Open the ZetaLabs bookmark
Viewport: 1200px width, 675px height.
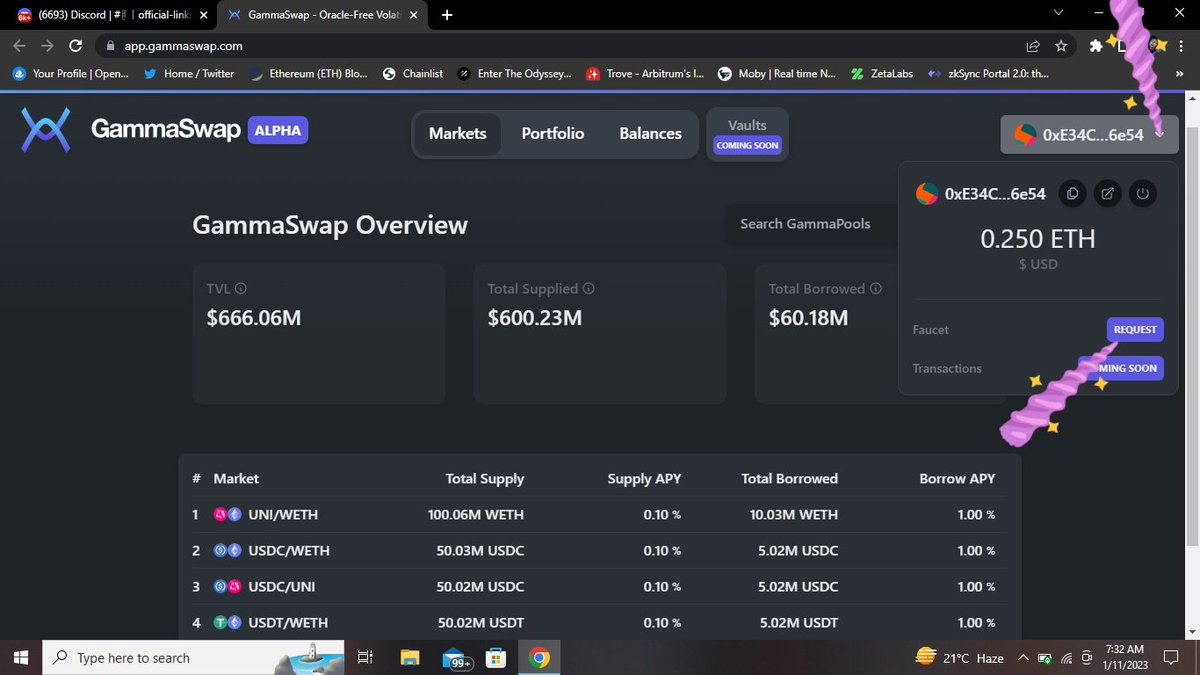(882, 73)
